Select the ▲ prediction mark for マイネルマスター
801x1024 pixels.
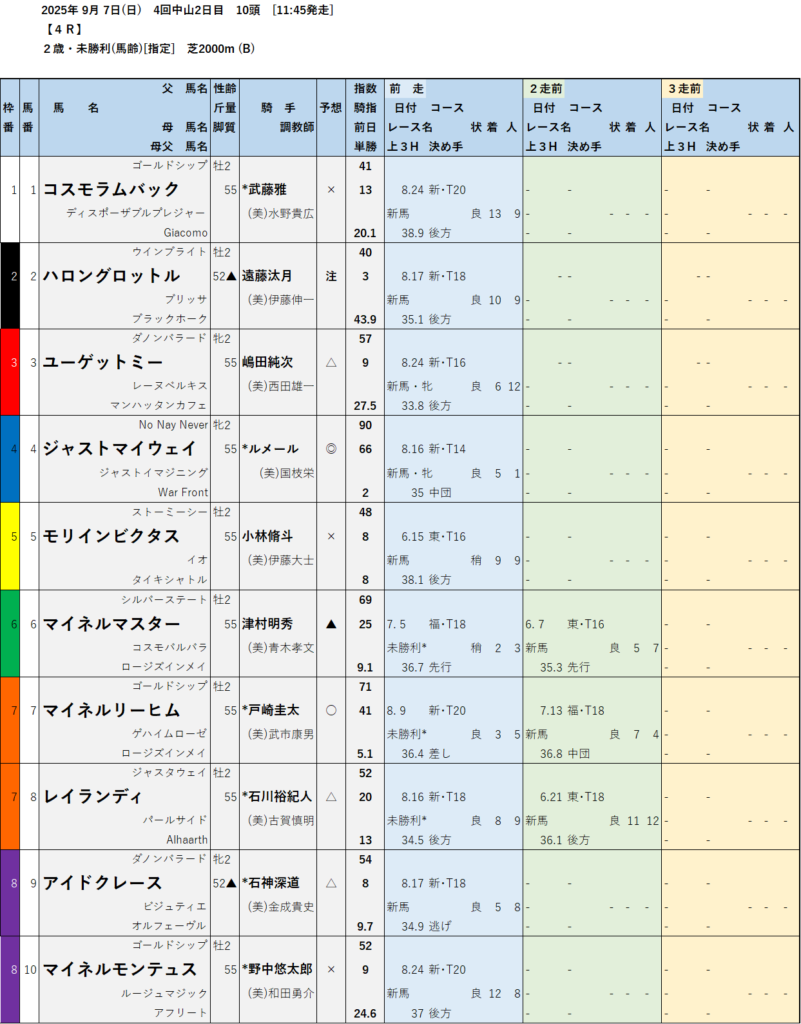coord(330,624)
